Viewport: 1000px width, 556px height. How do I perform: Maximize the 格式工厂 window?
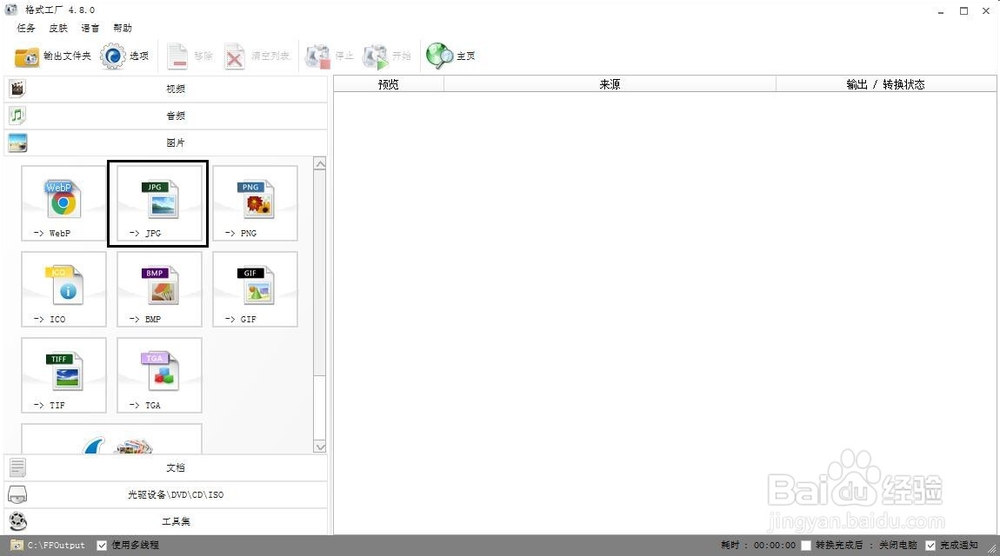(964, 11)
